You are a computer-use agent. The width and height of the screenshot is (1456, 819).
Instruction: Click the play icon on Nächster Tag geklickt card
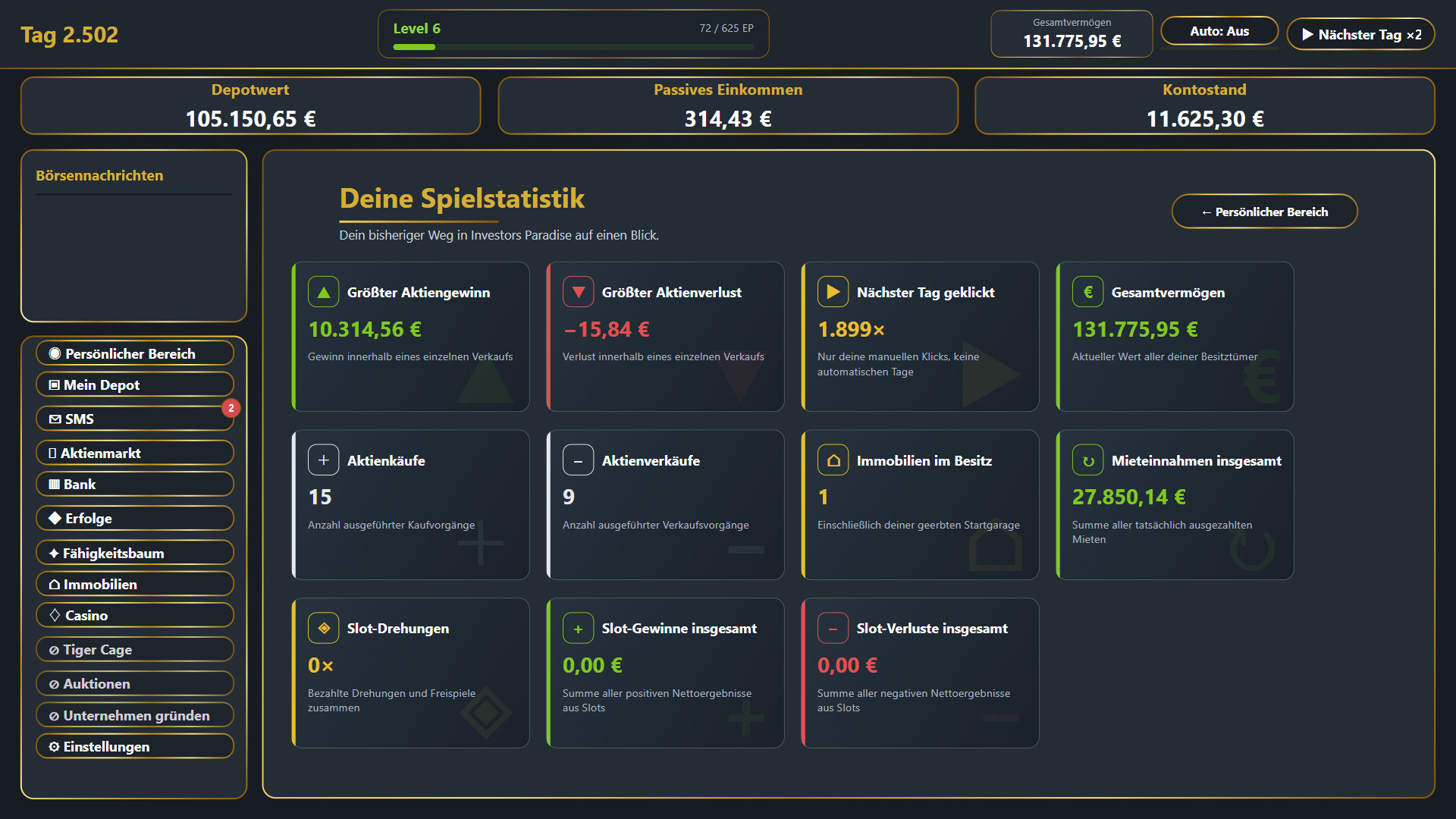[x=833, y=292]
